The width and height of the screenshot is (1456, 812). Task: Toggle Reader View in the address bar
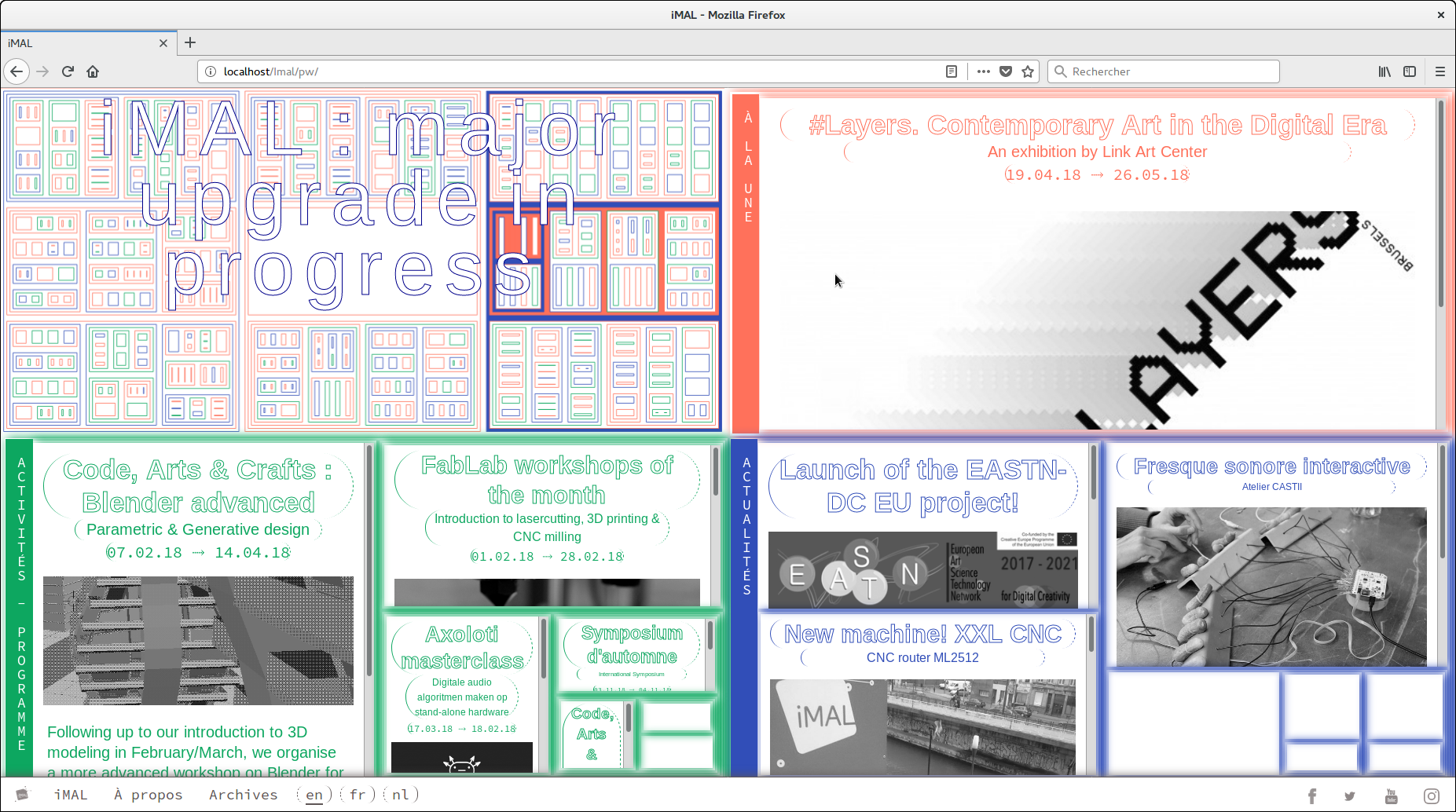point(951,71)
